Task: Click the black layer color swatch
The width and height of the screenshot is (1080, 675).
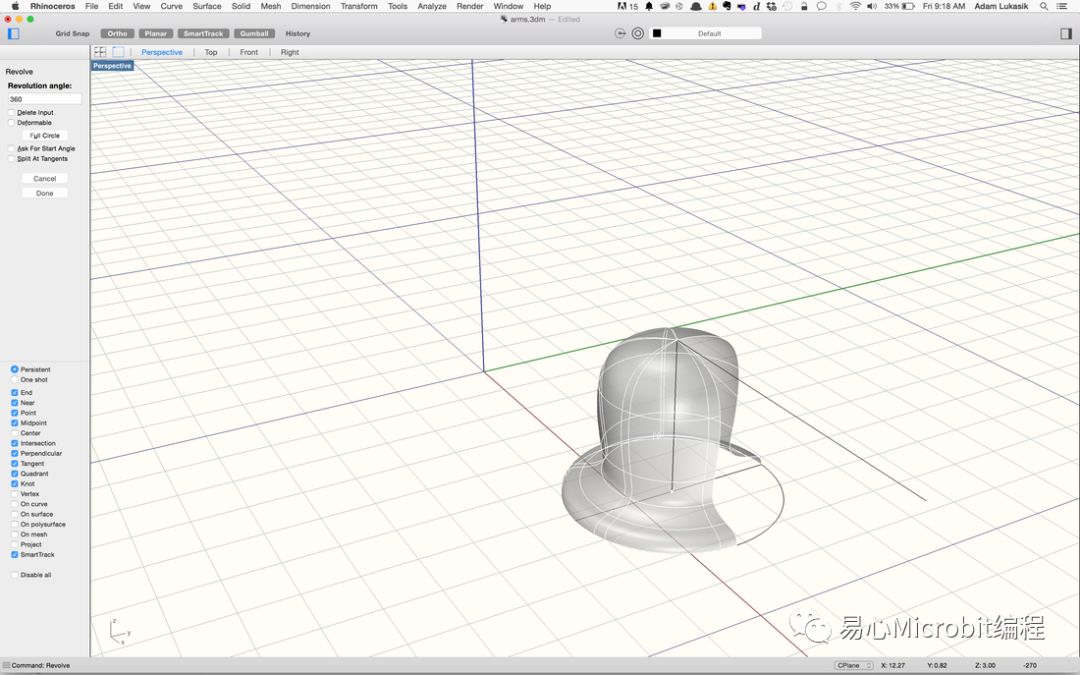Action: [x=657, y=33]
